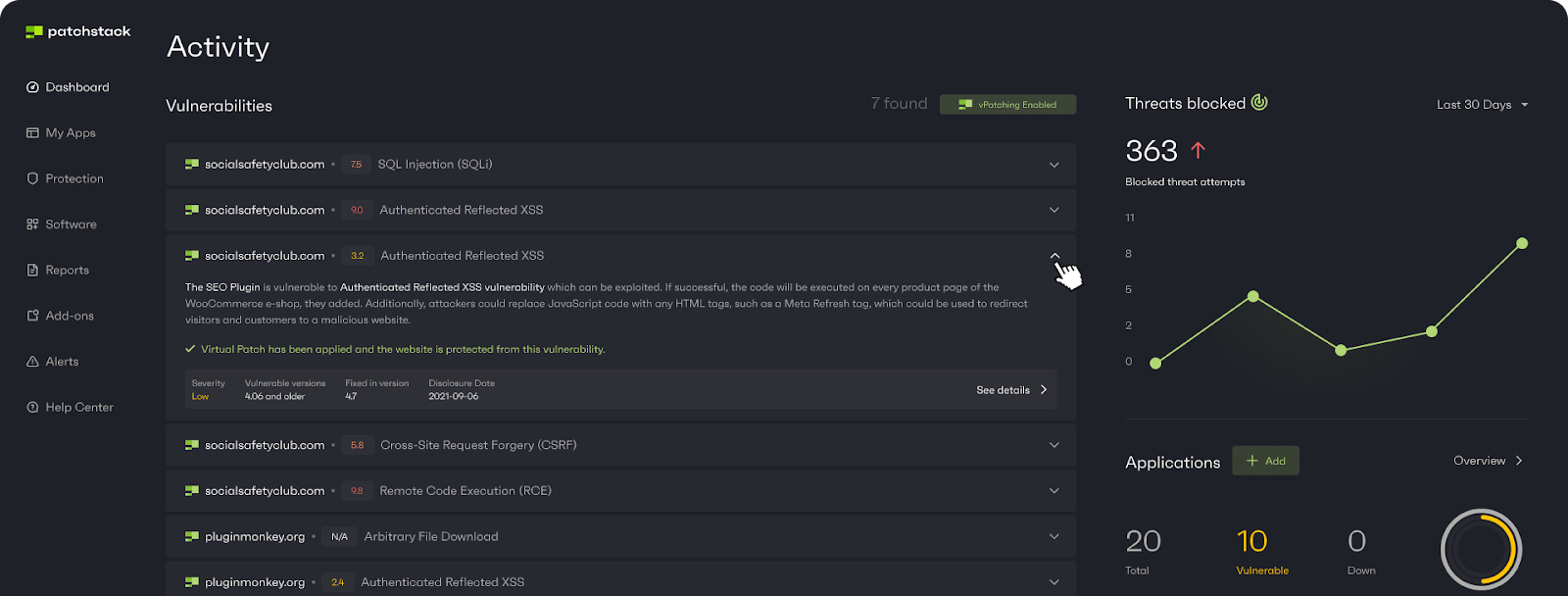Go to Help Center menu item
The image size is (1568, 596).
pyautogui.click(x=79, y=408)
